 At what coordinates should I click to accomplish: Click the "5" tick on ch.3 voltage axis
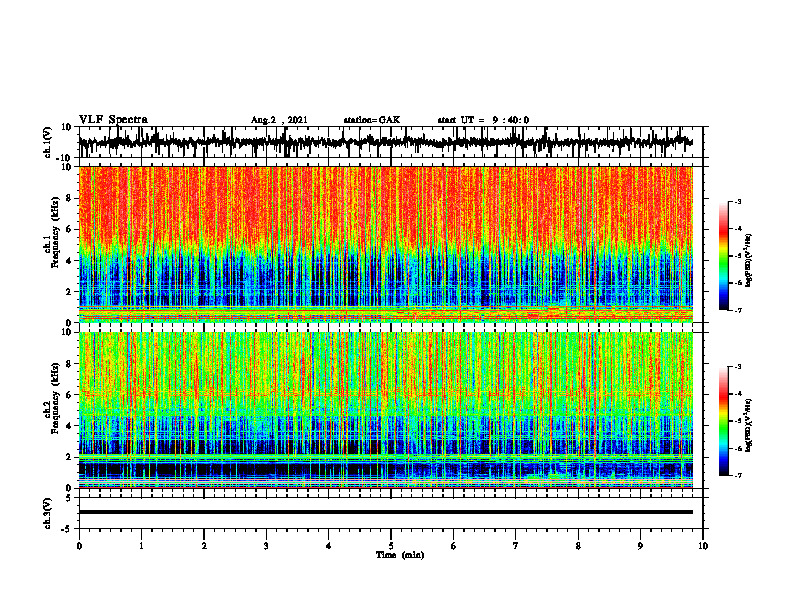tap(70, 498)
